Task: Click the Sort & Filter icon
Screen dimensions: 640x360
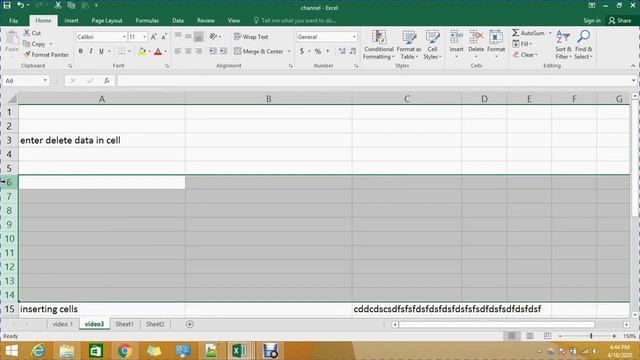Action: tap(563, 38)
